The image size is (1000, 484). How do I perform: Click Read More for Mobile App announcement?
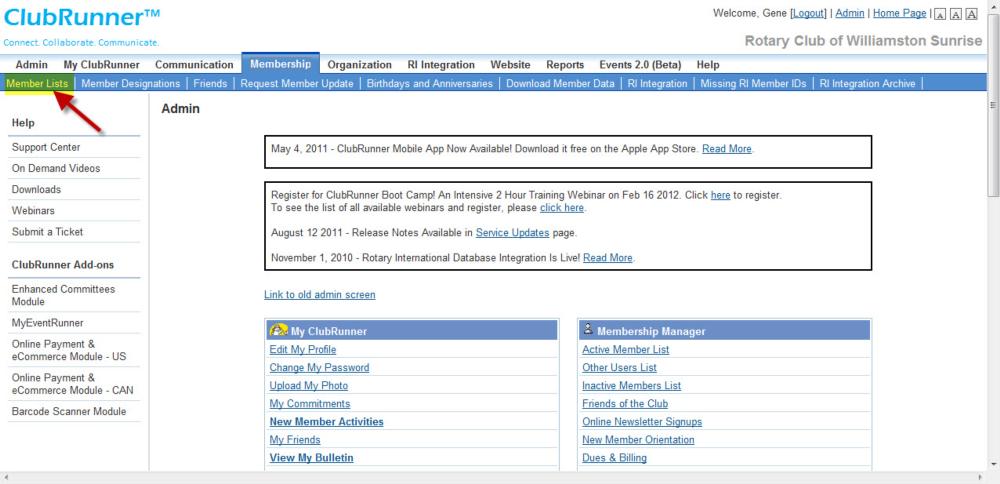coord(727,149)
